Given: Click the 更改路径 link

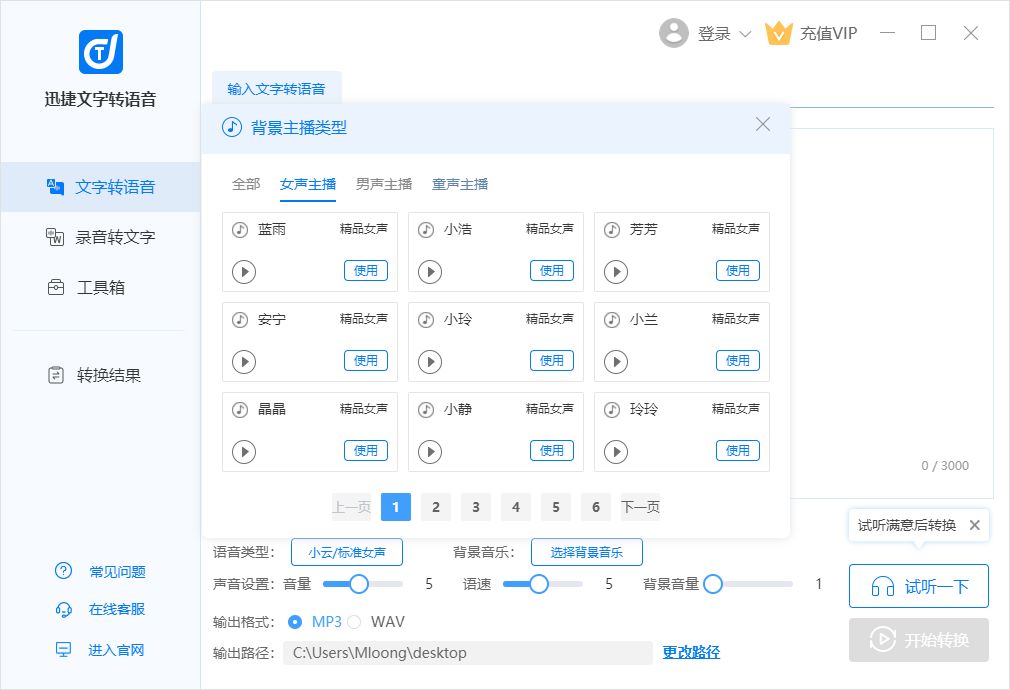Looking at the screenshot, I should pyautogui.click(x=691, y=653).
